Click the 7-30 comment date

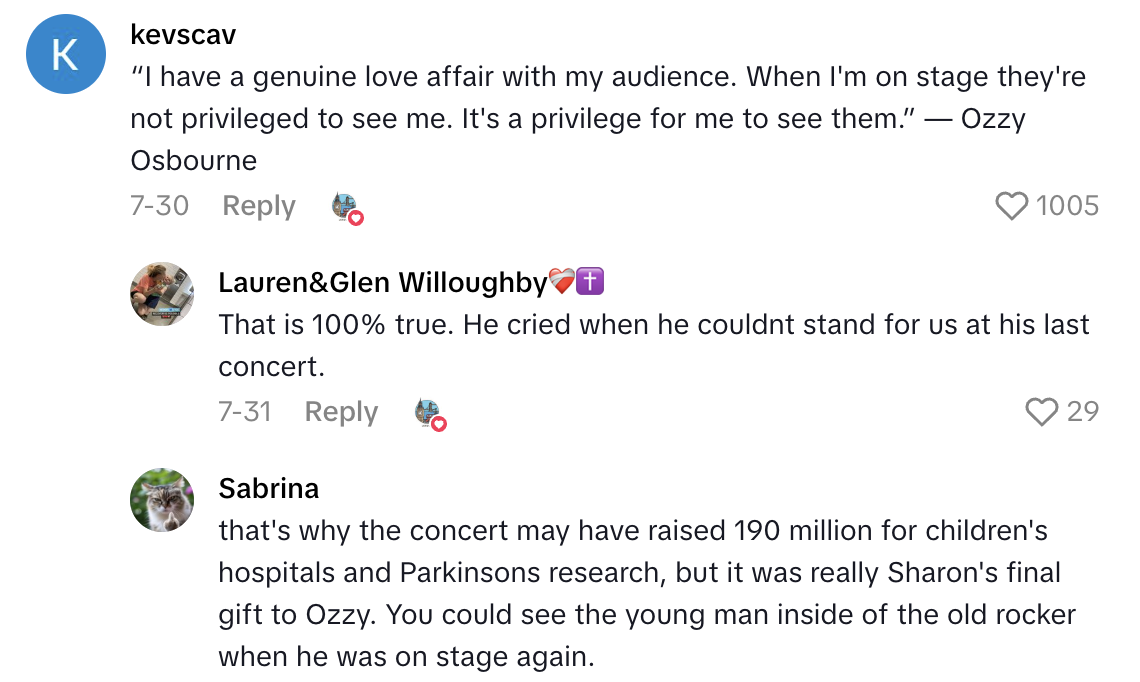coord(159,206)
